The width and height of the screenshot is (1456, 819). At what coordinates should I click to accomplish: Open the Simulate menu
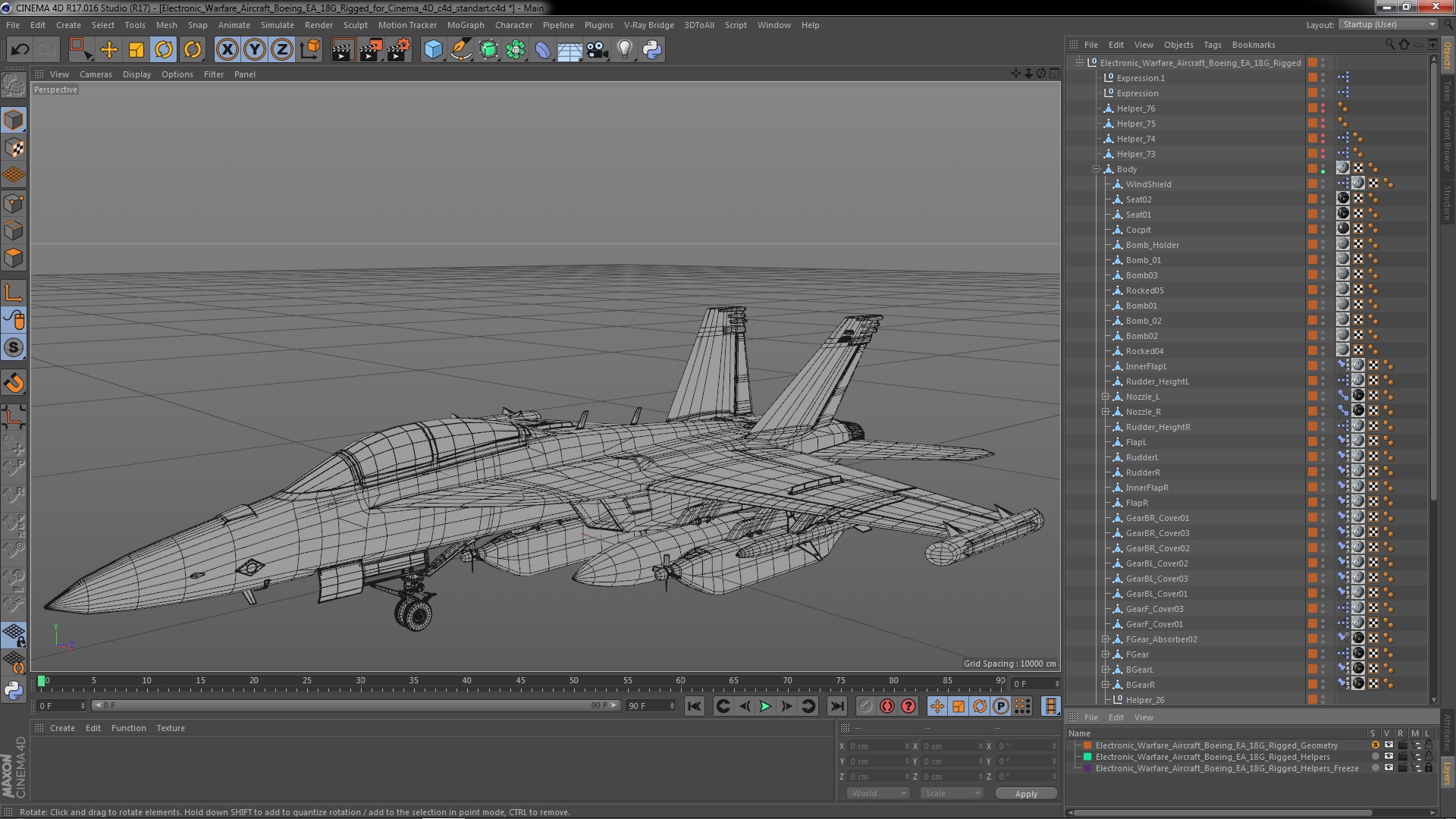277,25
